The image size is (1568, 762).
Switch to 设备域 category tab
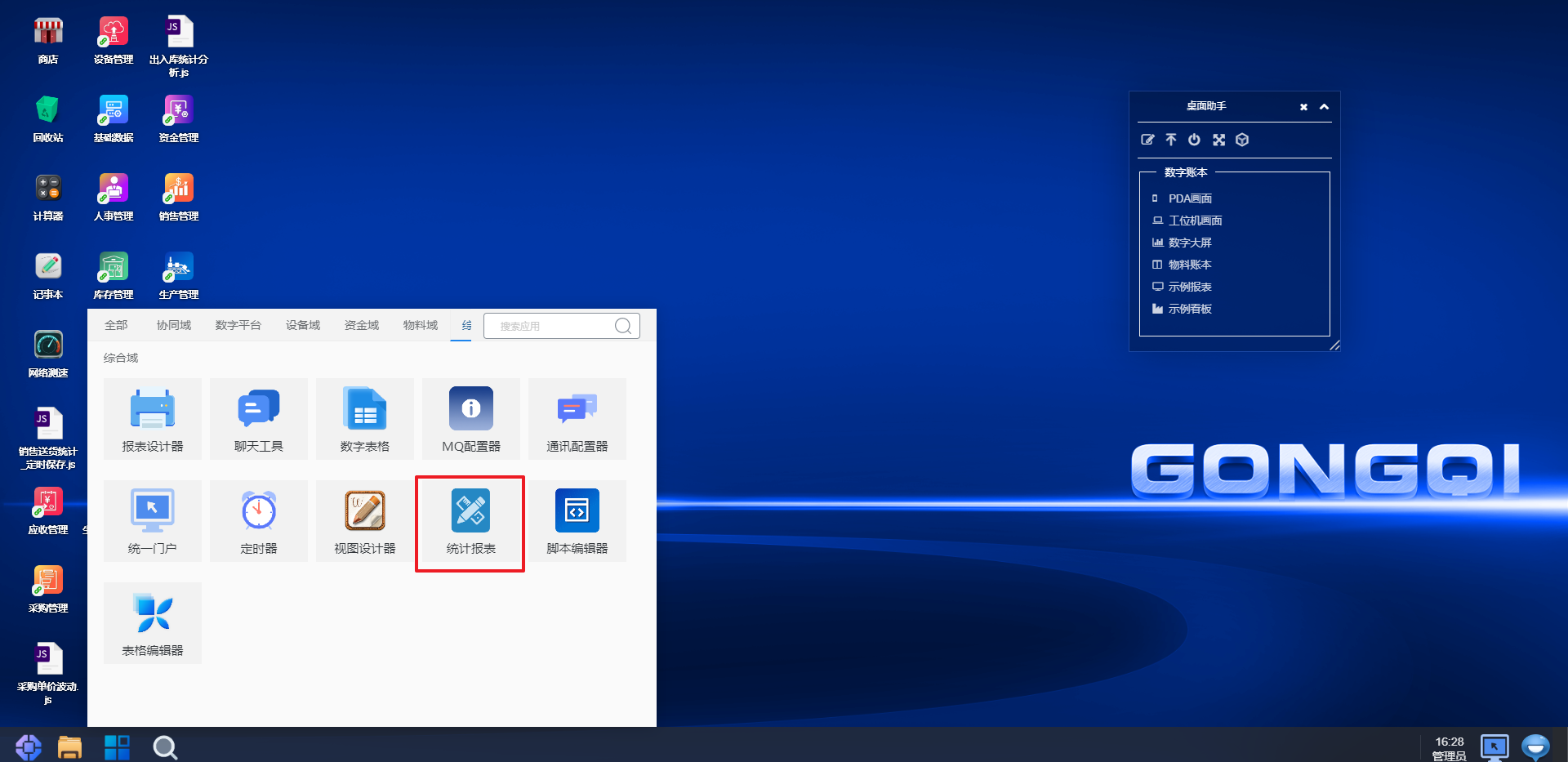click(303, 325)
